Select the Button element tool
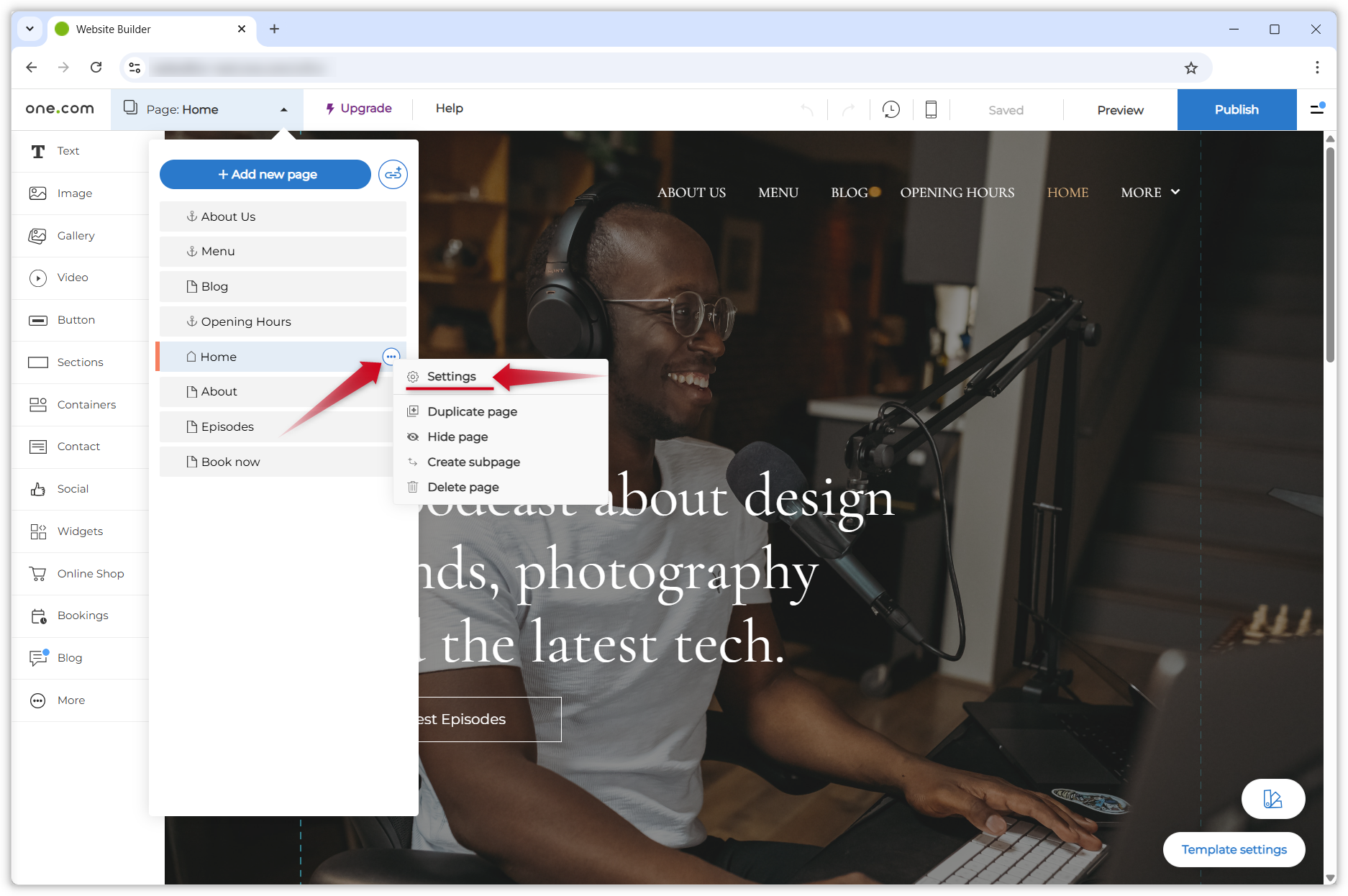Viewport: 1348px width, 896px height. tap(76, 320)
